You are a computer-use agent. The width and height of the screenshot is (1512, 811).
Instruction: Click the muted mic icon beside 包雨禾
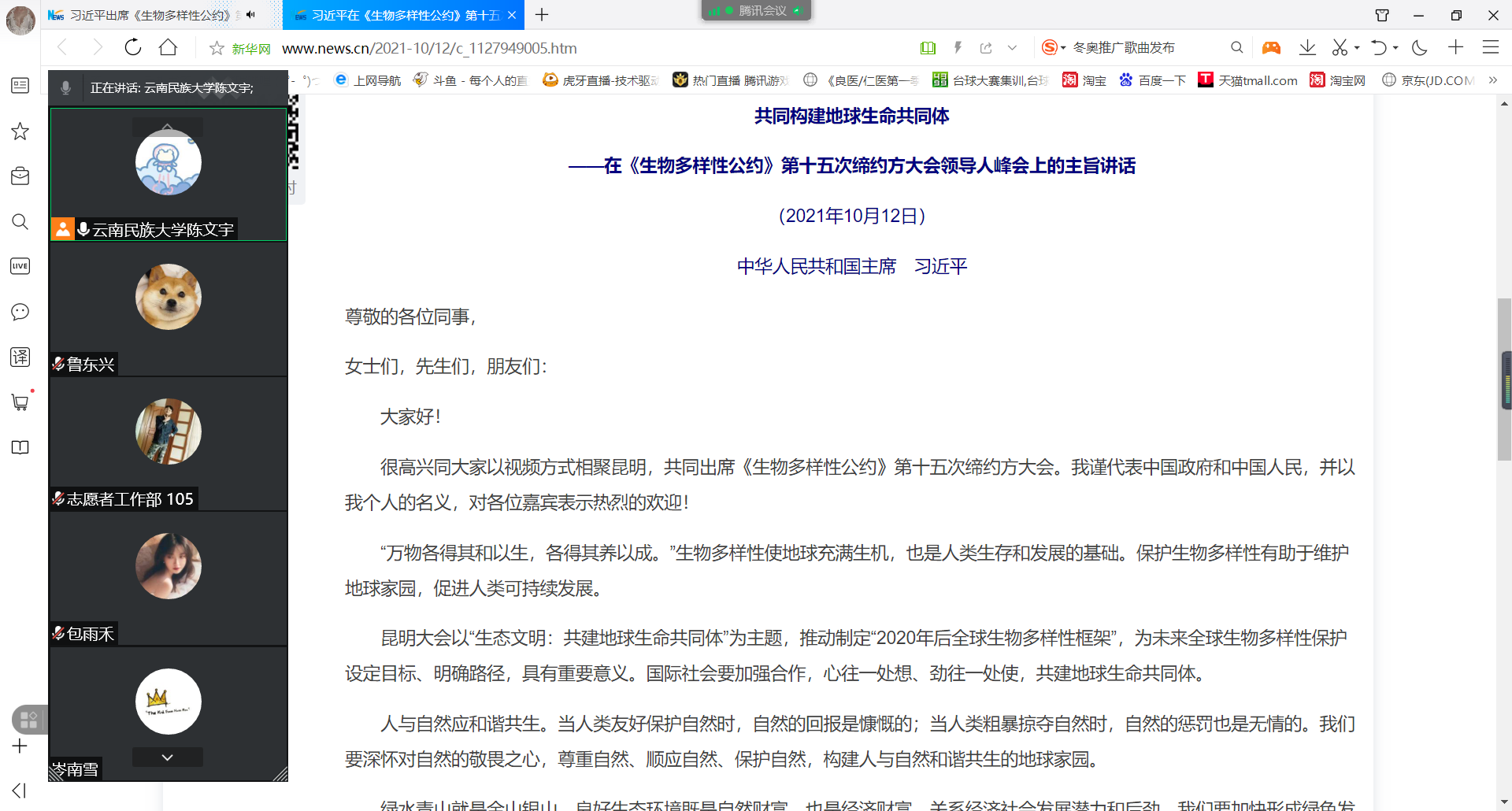tap(58, 633)
